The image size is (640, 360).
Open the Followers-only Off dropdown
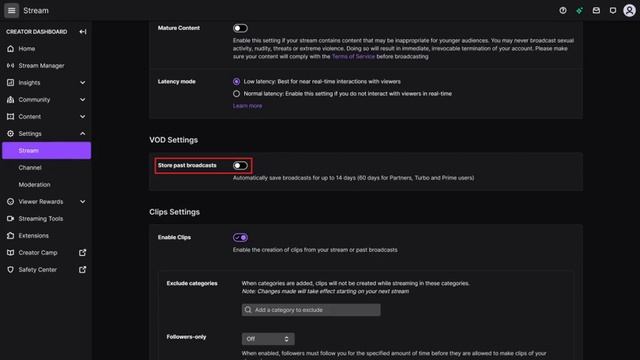[268, 339]
